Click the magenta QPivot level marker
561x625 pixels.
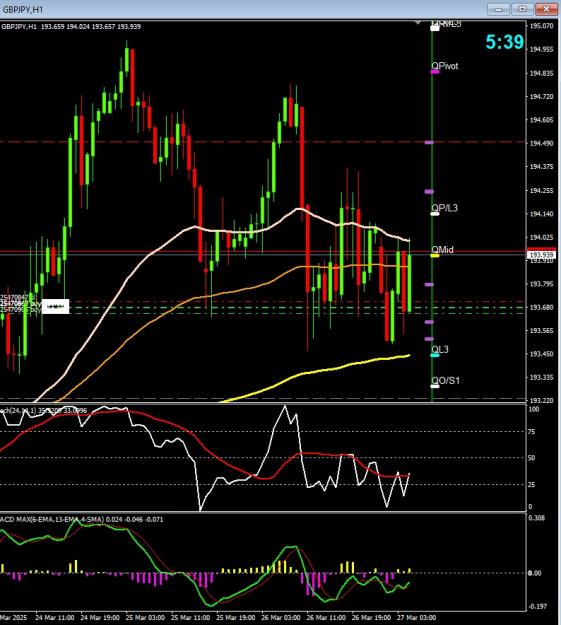pos(435,72)
